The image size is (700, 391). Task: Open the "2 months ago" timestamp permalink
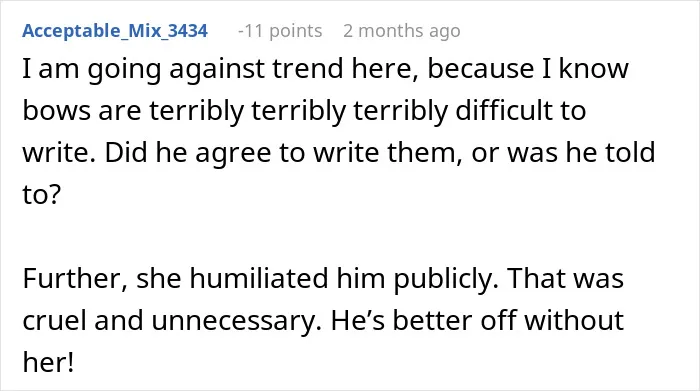point(402,31)
